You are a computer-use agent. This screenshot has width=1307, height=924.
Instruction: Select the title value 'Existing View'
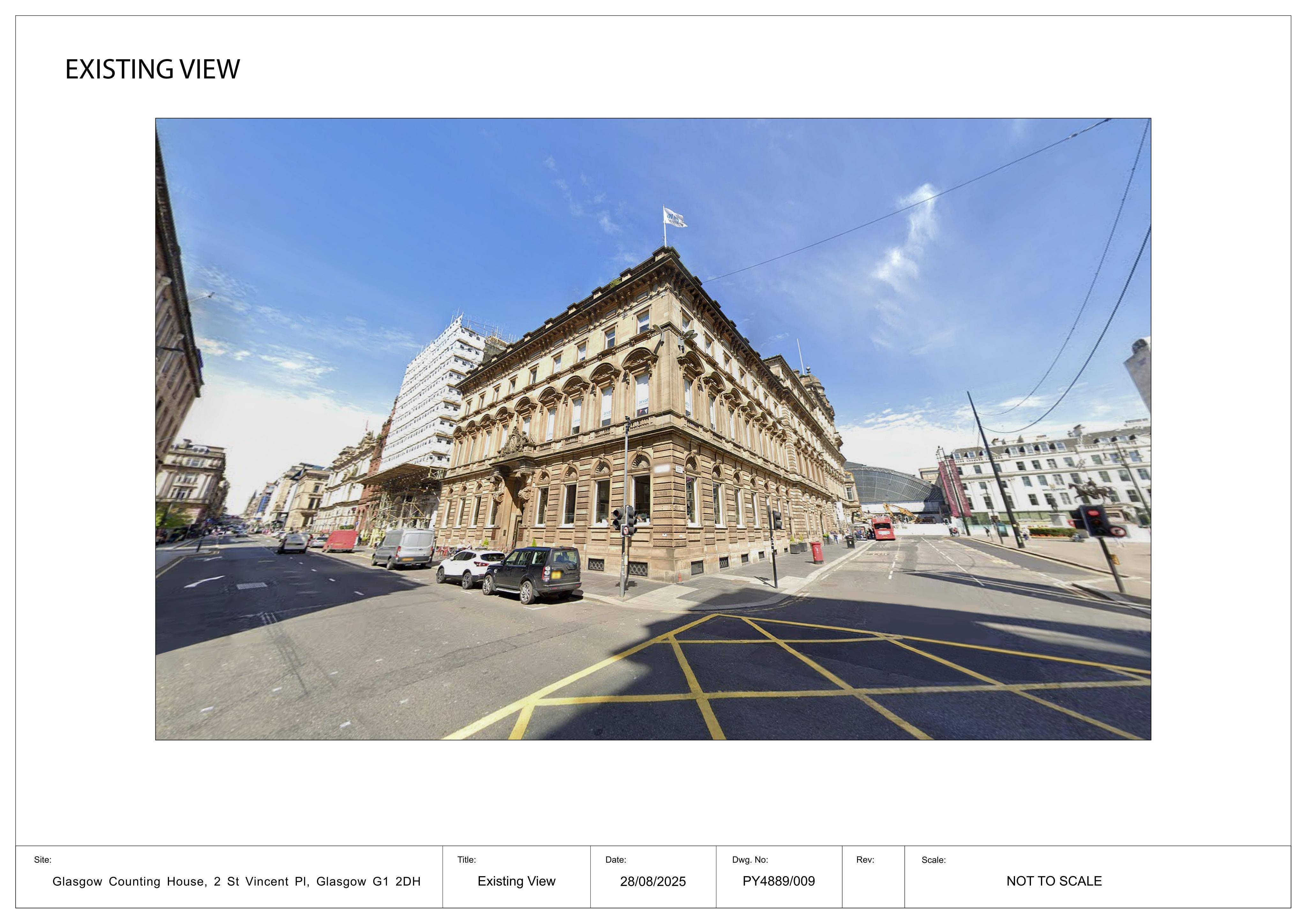[516, 881]
